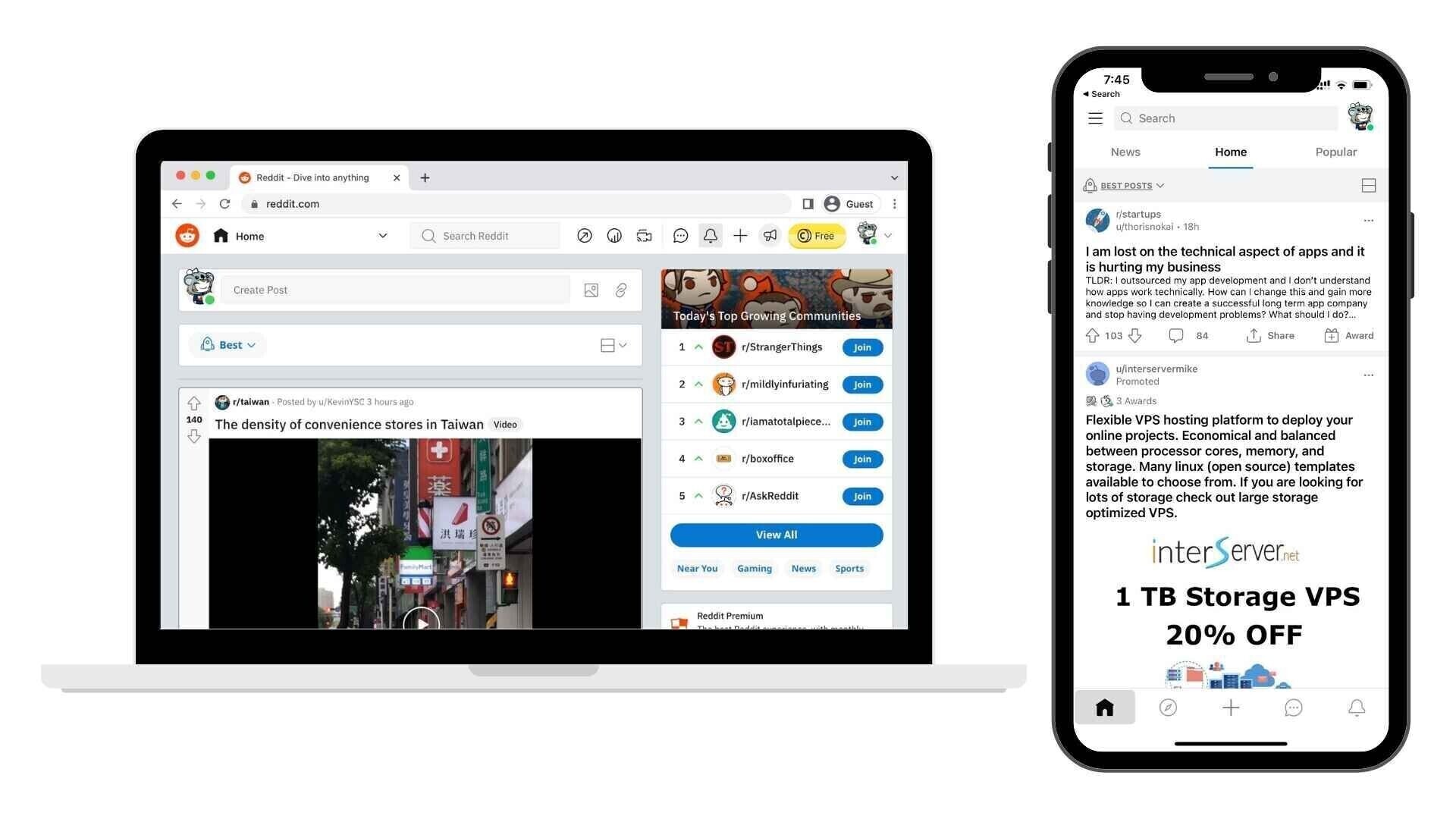This screenshot has height=819, width=1456.
Task: Expand the browser tab options menu
Action: point(892,177)
